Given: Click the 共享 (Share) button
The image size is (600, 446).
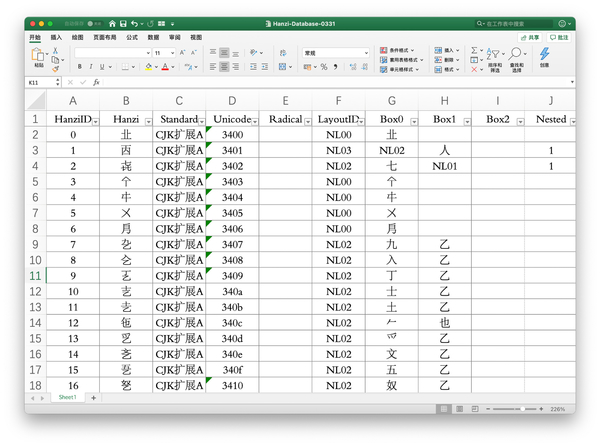Looking at the screenshot, I should [531, 37].
